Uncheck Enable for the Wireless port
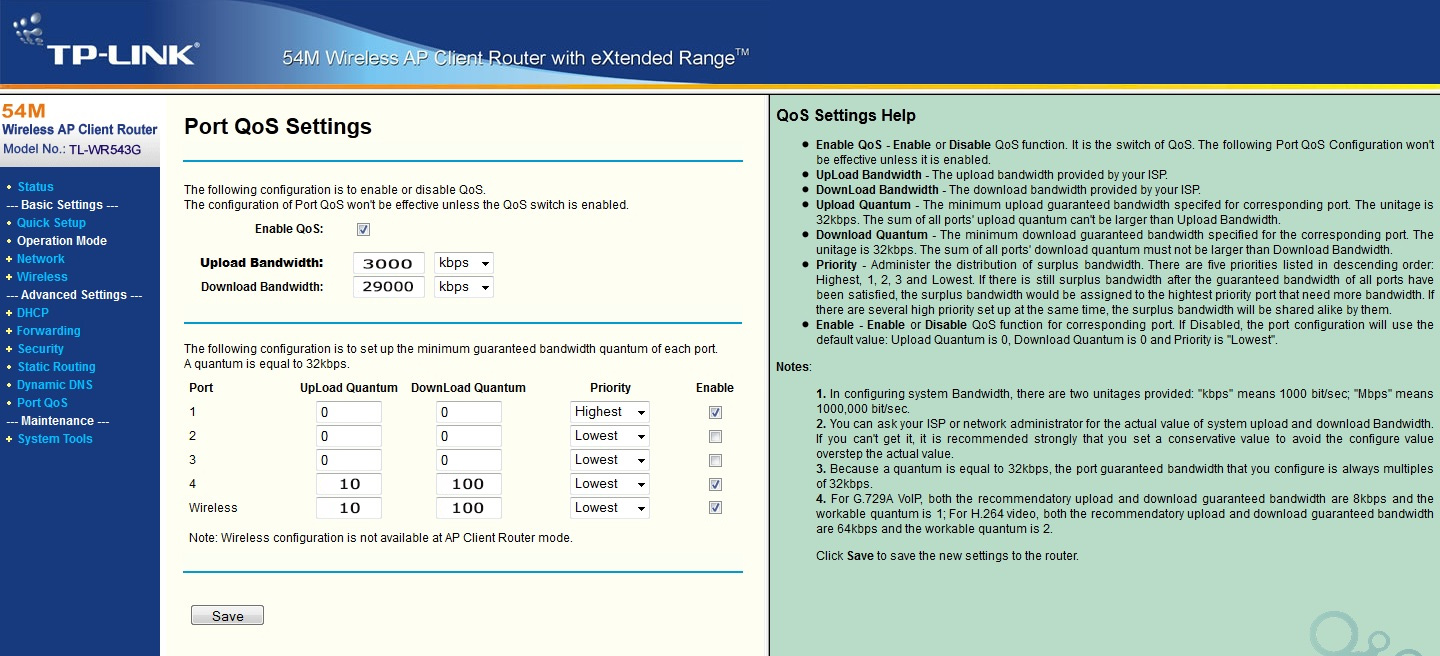 [x=715, y=508]
